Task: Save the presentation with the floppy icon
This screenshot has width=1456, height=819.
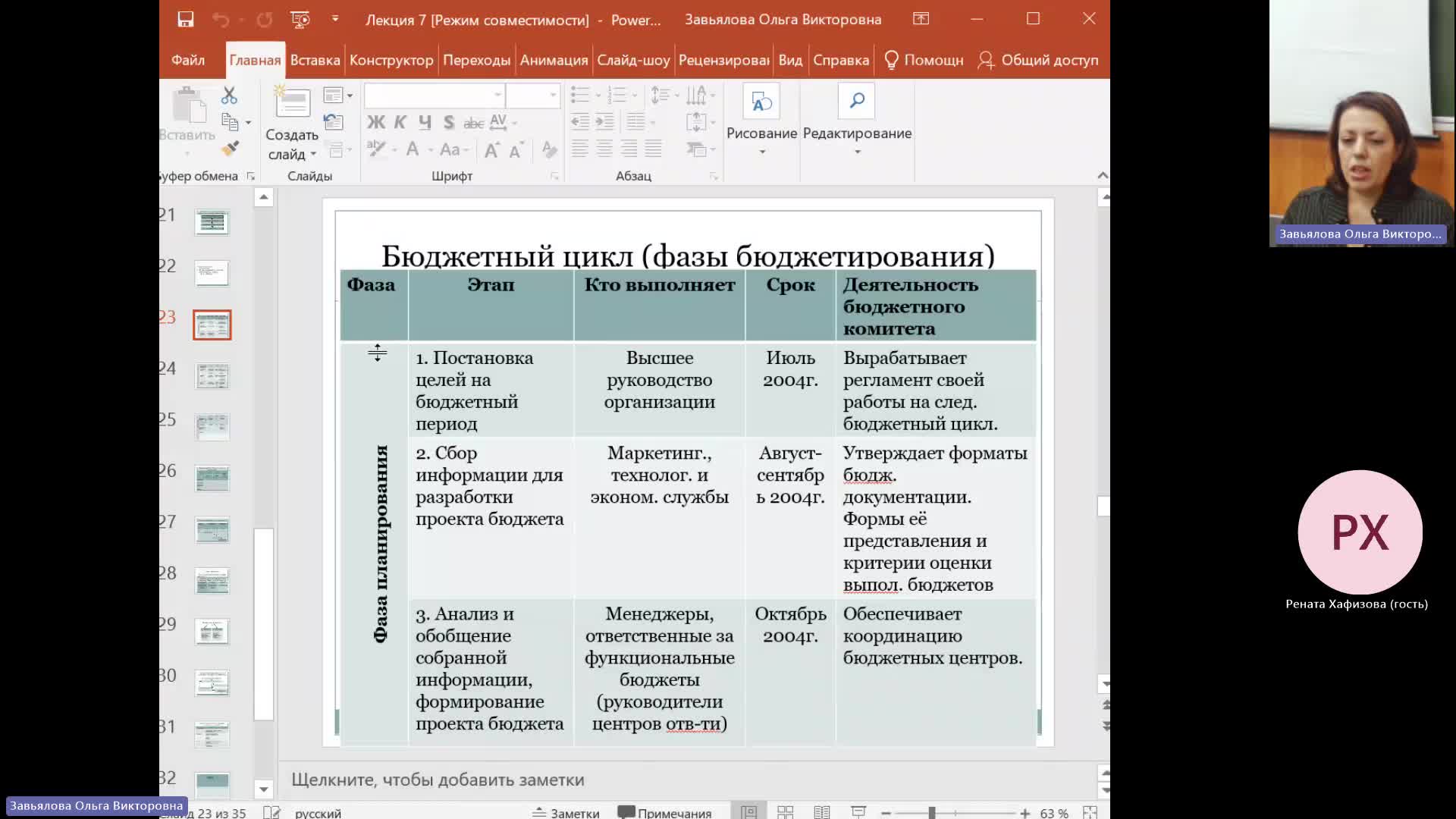Action: (x=186, y=20)
